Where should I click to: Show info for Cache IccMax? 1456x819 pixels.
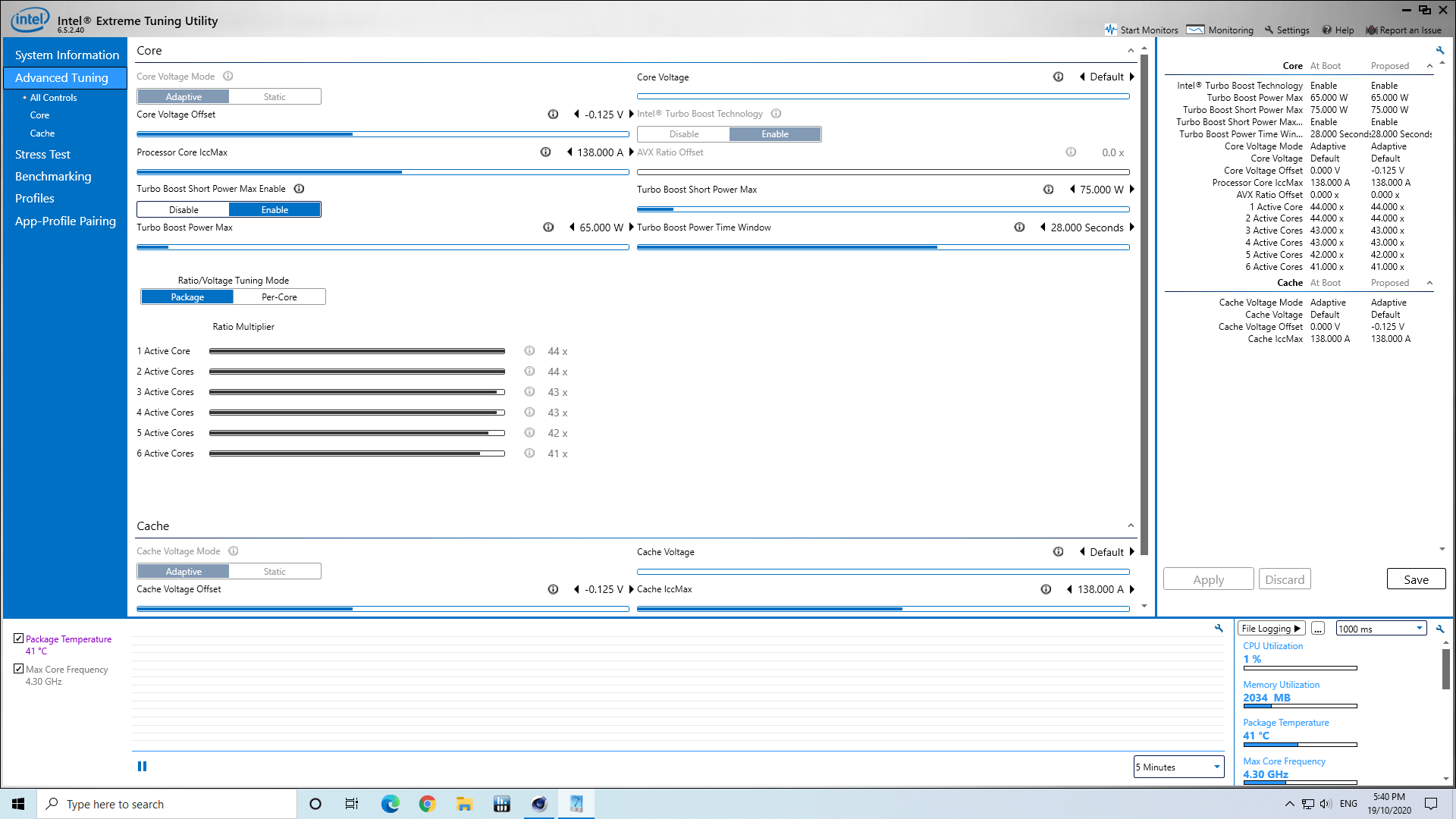(x=1046, y=589)
